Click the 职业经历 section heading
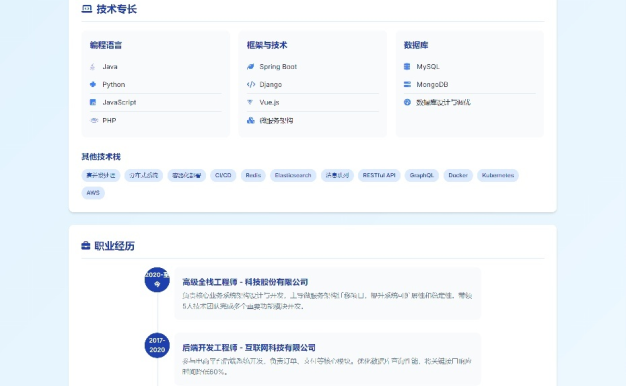The image size is (626, 386). (x=115, y=246)
